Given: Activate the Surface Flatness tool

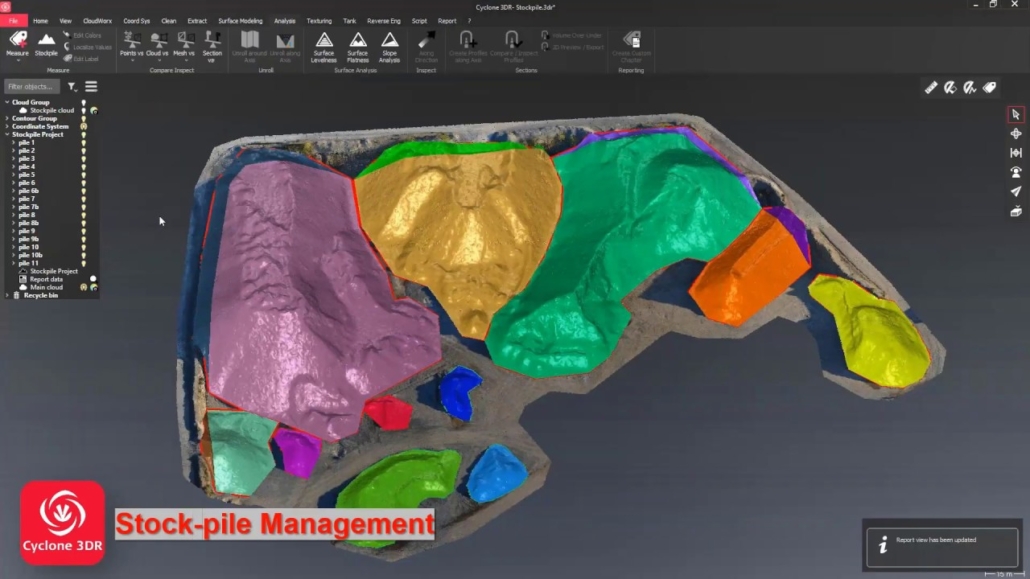Looking at the screenshot, I should tap(356, 45).
